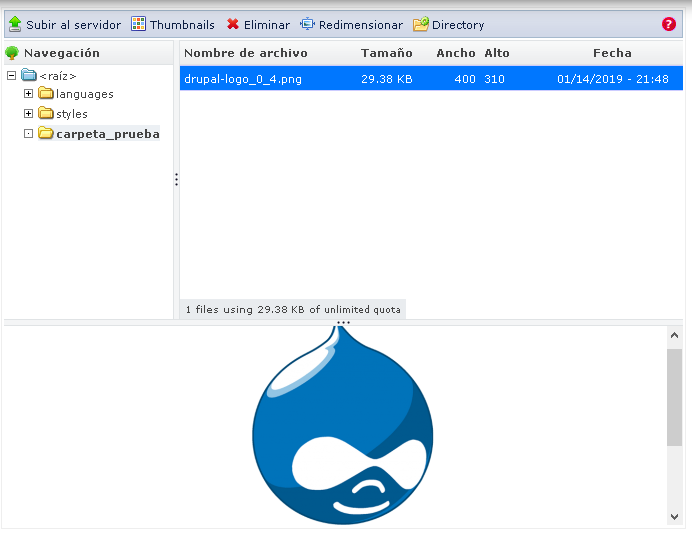The width and height of the screenshot is (692, 539).
Task: Click the quota status text
Action: 293,309
